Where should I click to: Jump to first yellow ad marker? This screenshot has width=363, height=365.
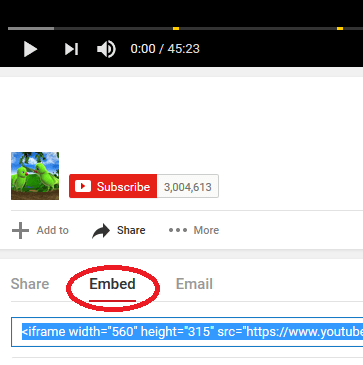(176, 28)
